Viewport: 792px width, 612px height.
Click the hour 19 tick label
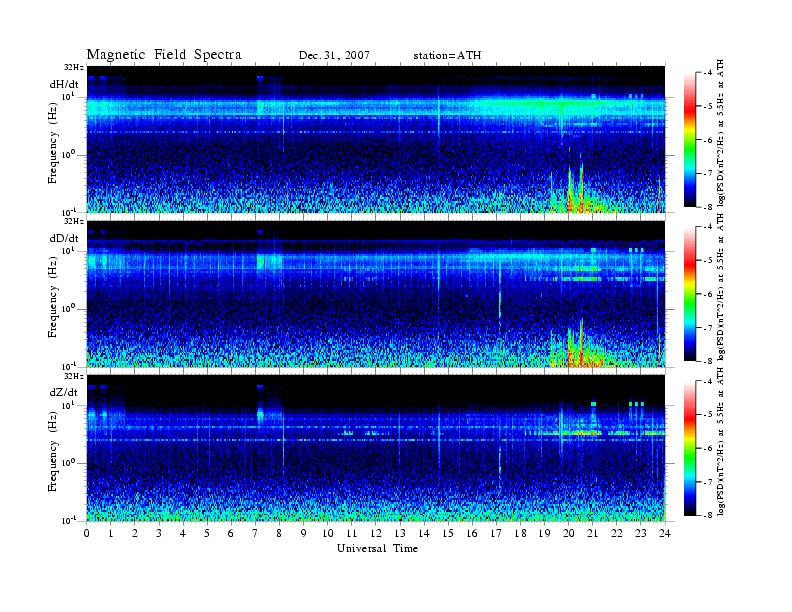pos(544,533)
